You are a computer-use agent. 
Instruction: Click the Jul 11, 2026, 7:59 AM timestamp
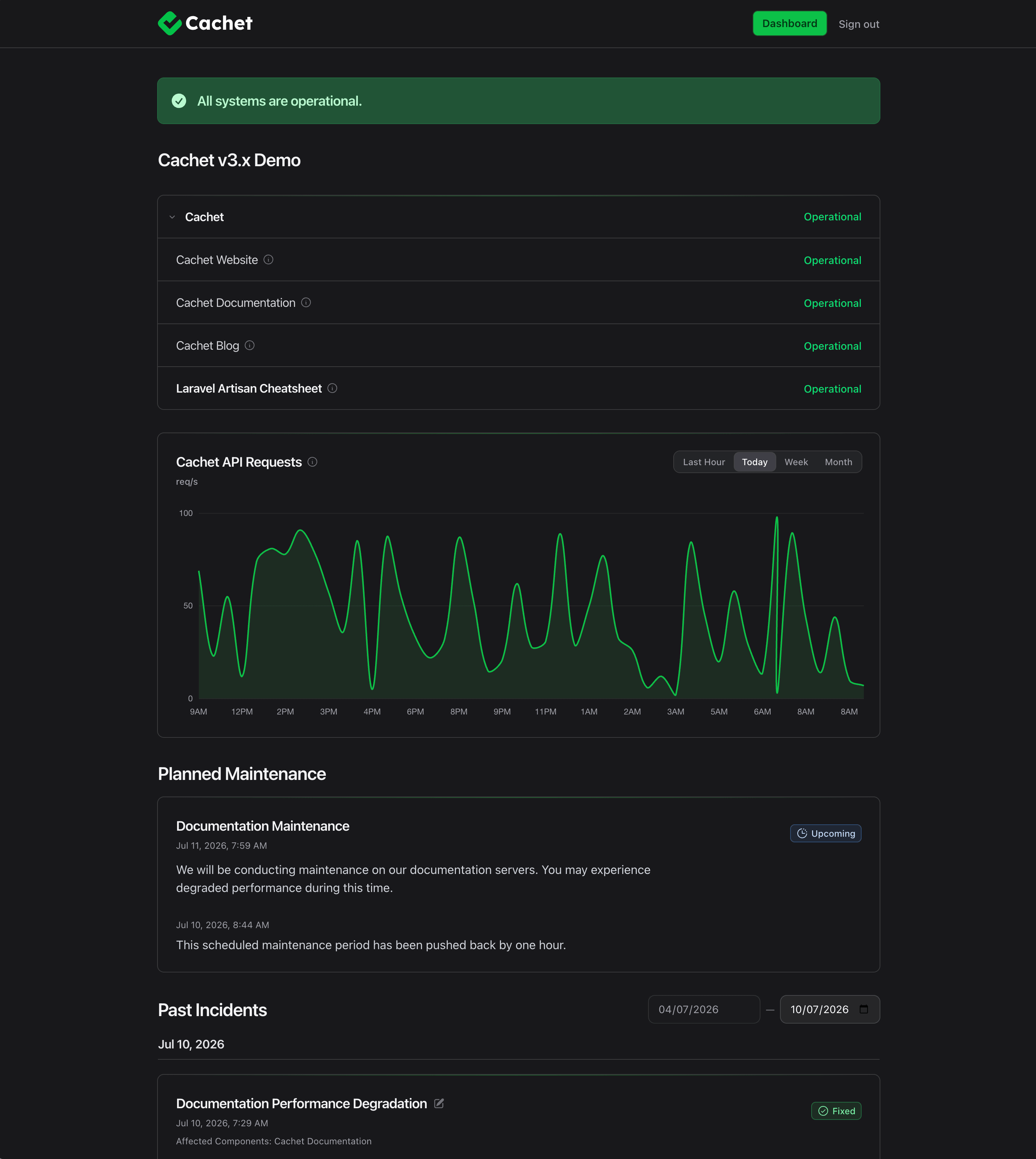221,846
